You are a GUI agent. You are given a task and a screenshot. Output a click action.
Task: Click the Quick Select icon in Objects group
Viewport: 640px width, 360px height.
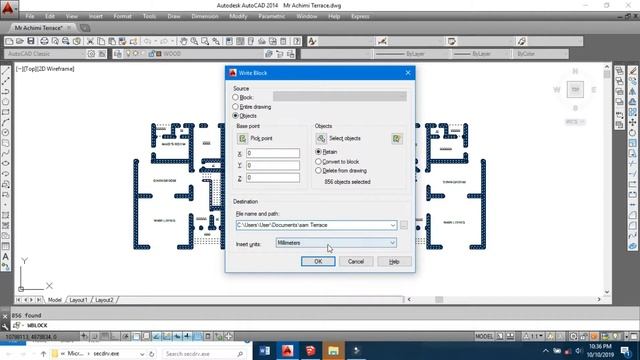pyautogui.click(x=396, y=139)
